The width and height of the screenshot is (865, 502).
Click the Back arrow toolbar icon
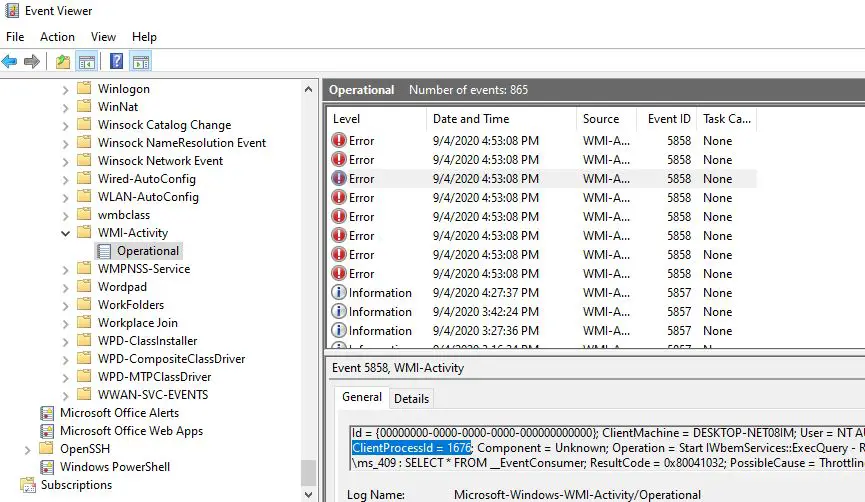pyautogui.click(x=10, y=62)
